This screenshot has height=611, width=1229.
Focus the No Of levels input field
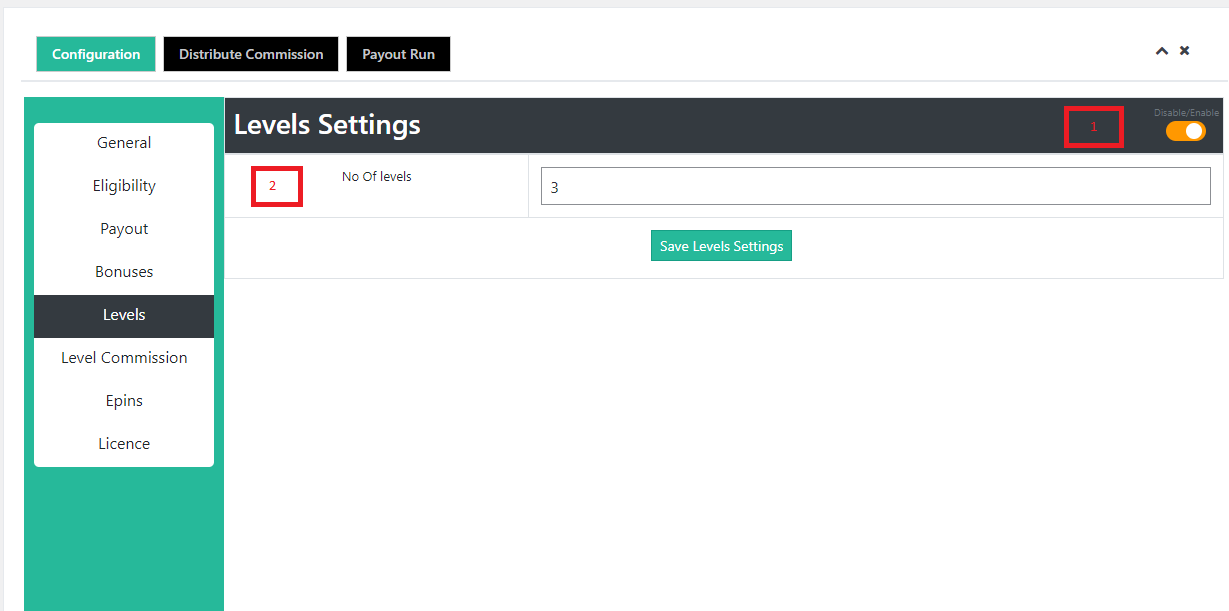point(875,186)
